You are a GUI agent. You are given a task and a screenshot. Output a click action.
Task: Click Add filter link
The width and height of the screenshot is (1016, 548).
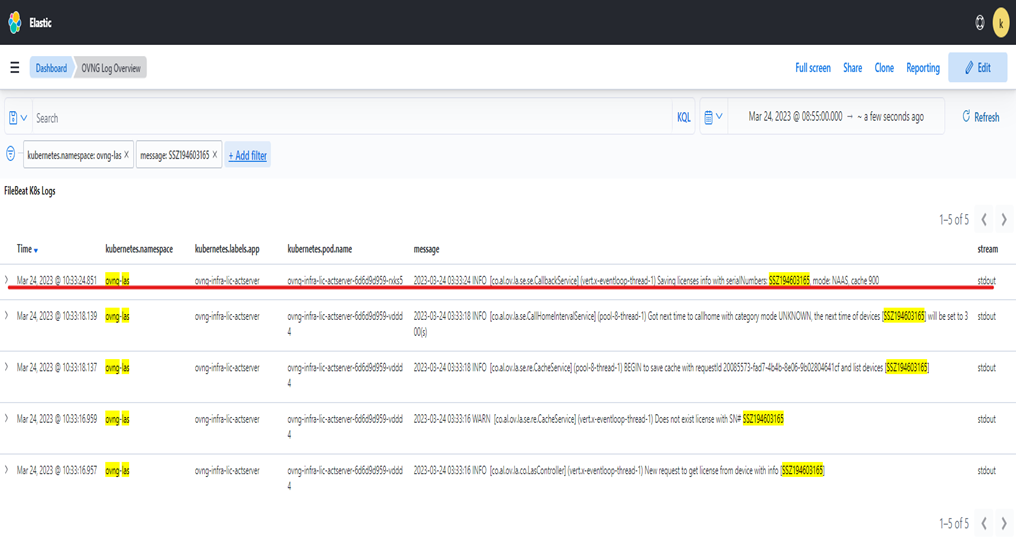[x=247, y=156]
